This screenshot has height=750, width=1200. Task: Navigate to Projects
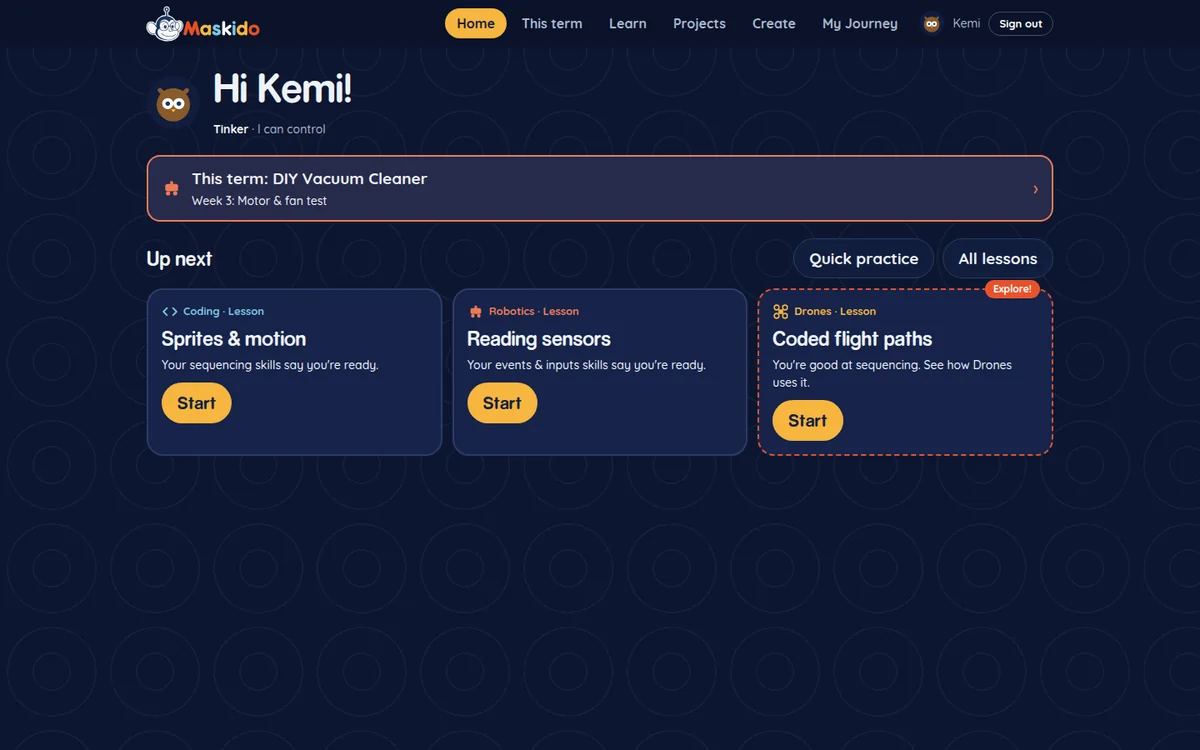(699, 24)
